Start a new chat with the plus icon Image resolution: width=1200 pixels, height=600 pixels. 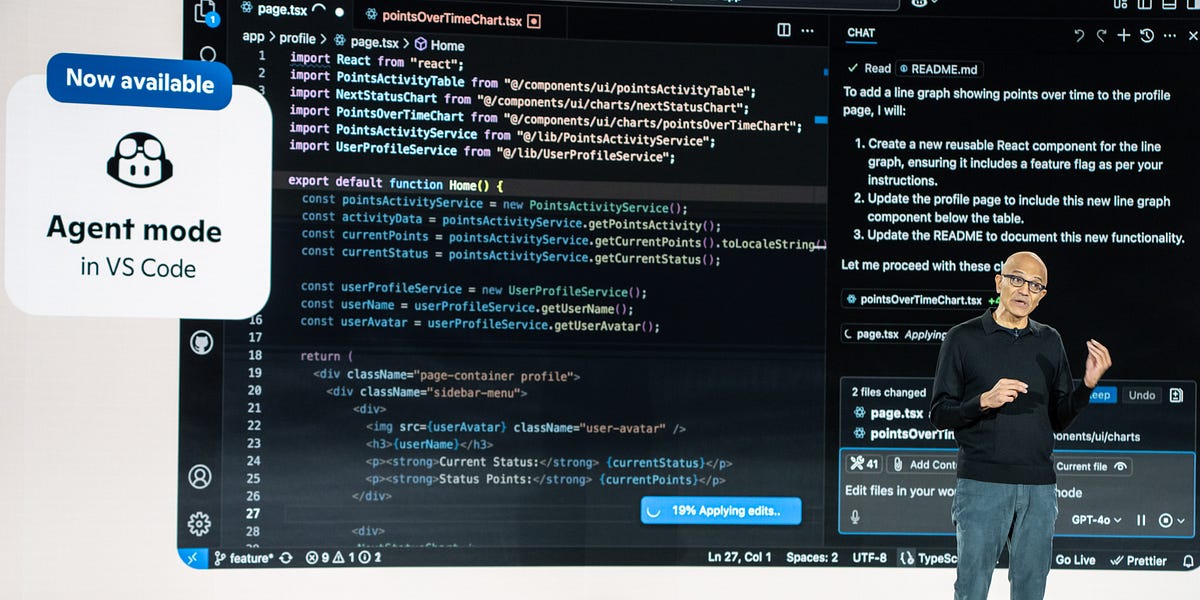tap(1124, 35)
